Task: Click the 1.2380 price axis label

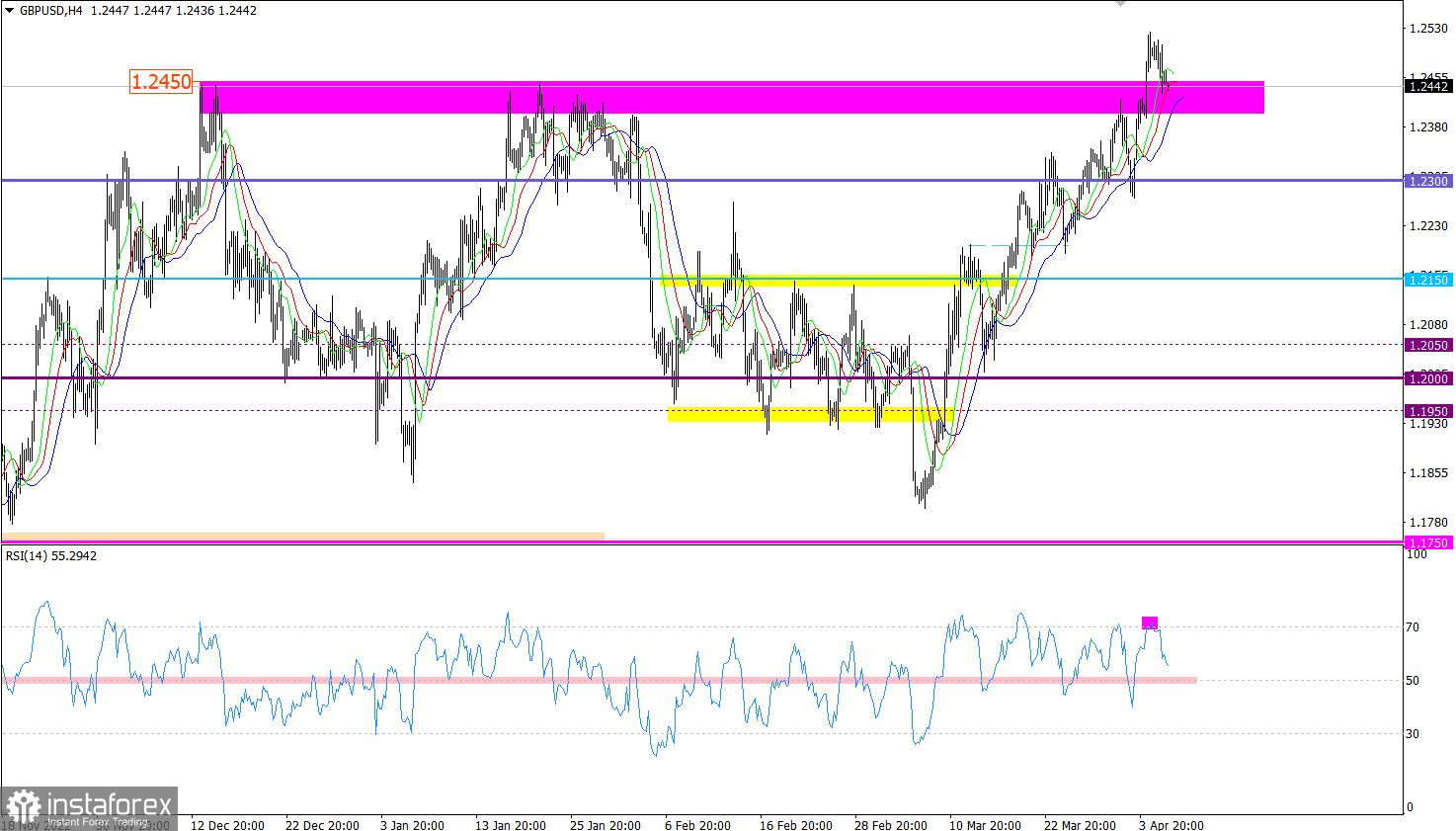Action: click(x=1428, y=127)
